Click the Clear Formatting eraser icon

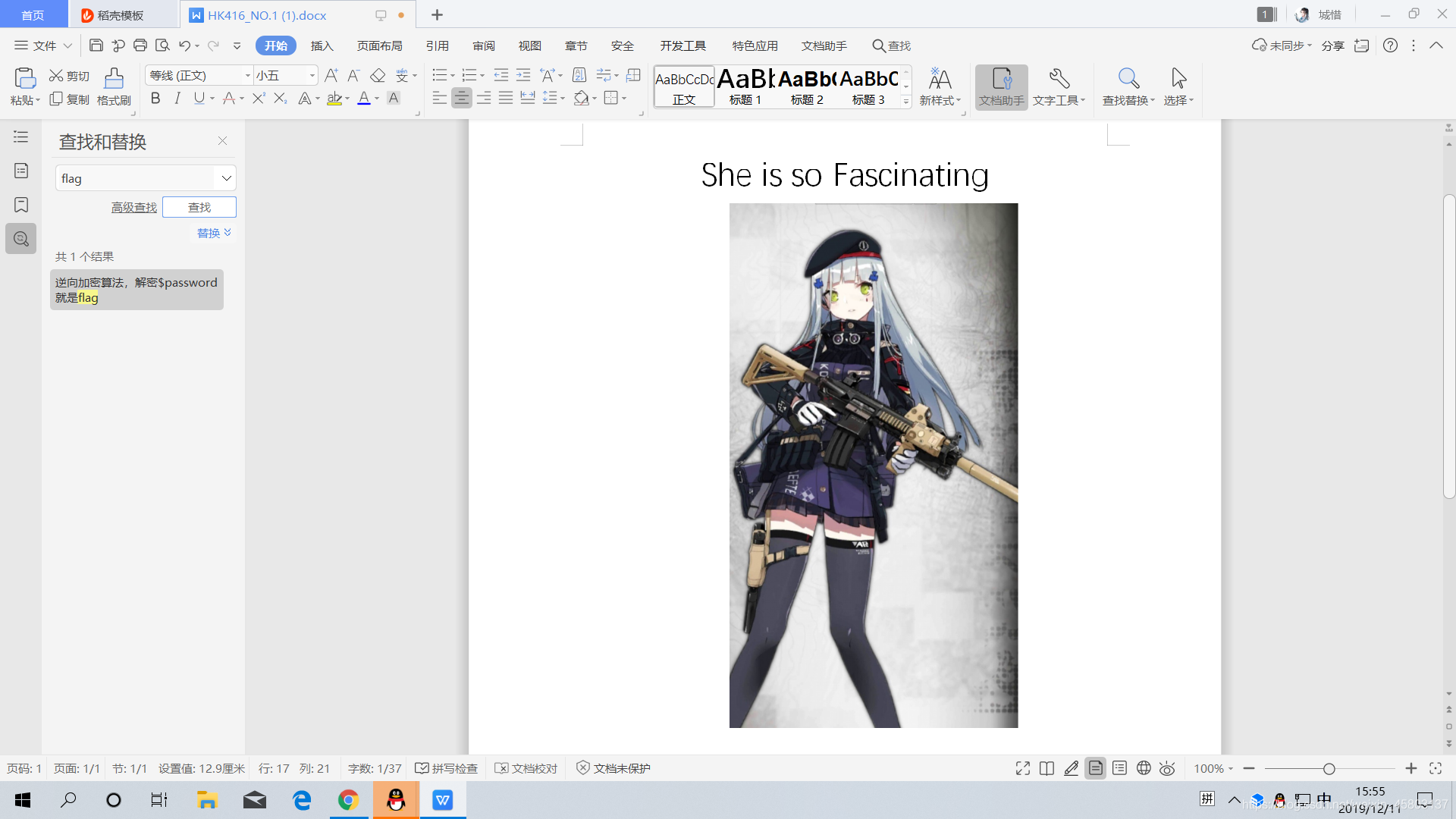point(378,75)
